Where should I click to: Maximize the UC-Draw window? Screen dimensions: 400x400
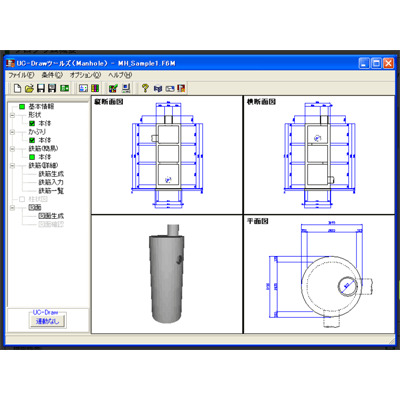[376, 63]
